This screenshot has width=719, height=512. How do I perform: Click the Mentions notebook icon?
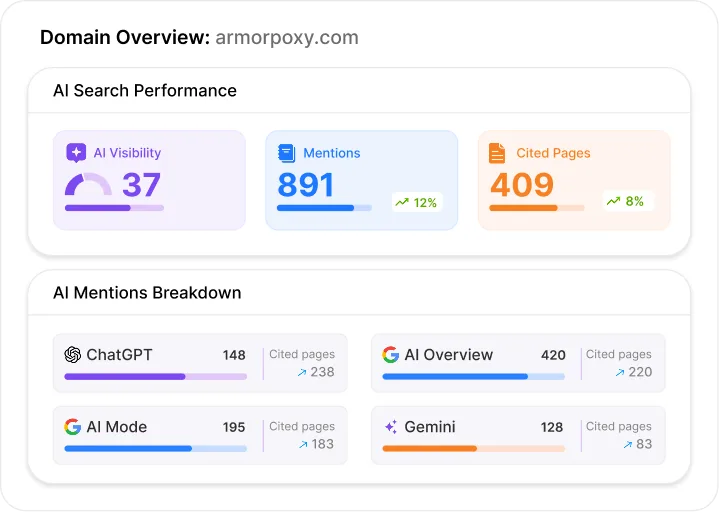tap(287, 153)
